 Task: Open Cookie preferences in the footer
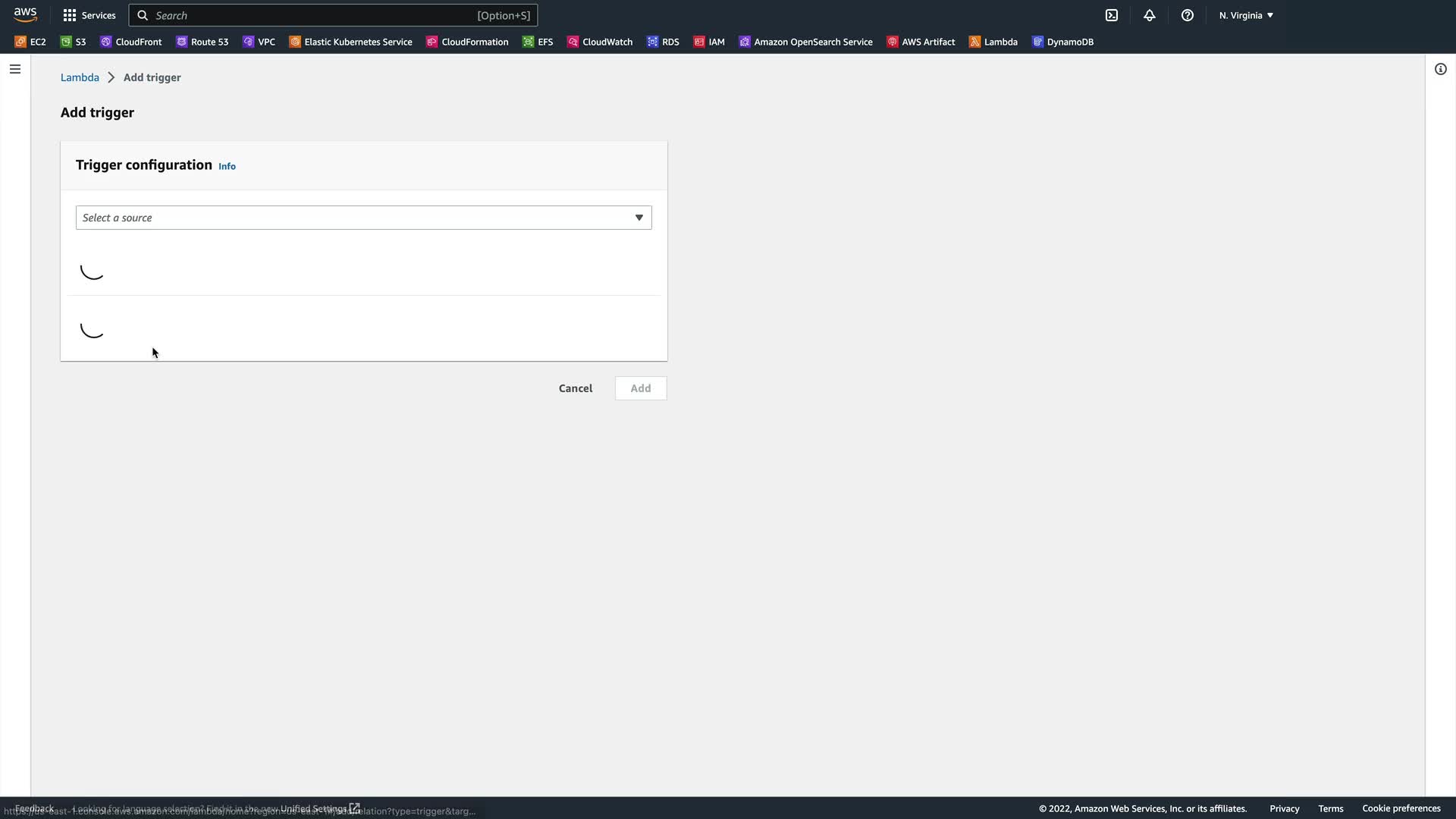pyautogui.click(x=1401, y=808)
